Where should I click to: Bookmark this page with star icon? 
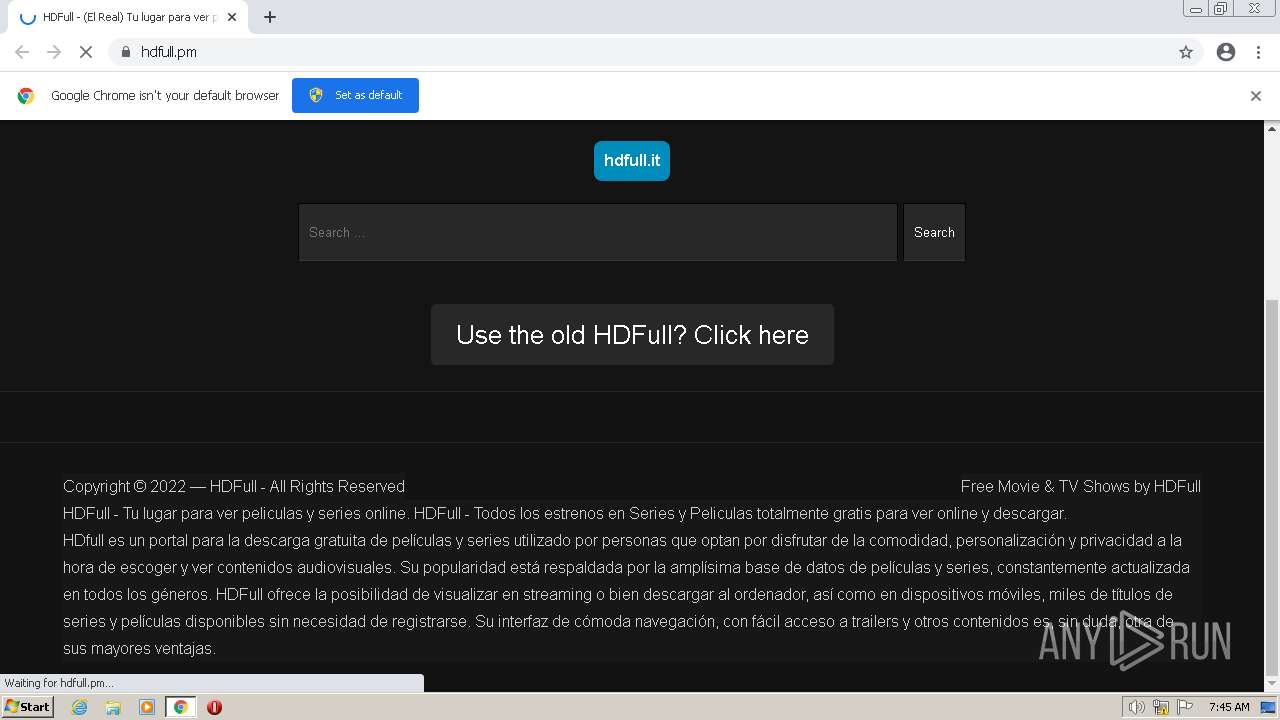pos(1186,52)
